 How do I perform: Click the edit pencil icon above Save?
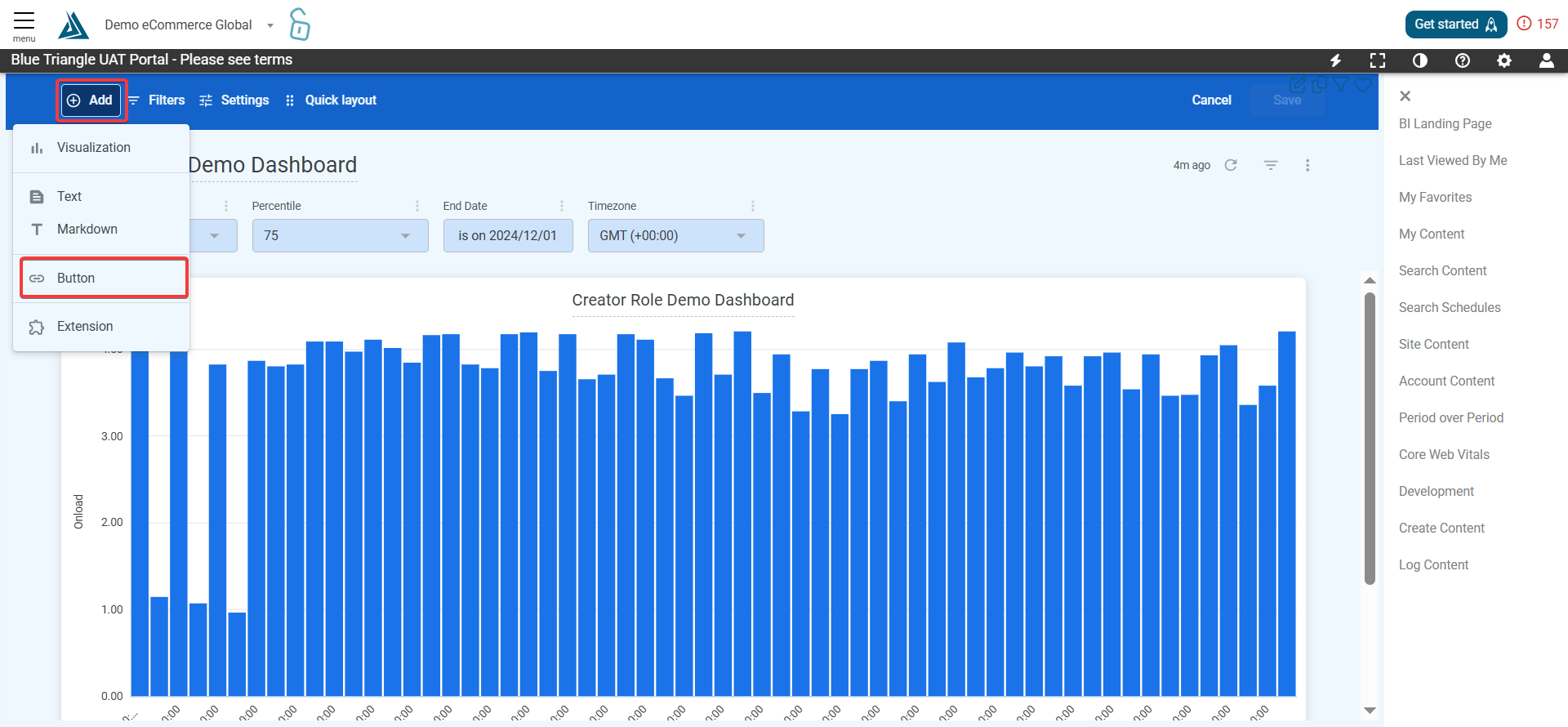pyautogui.click(x=1298, y=84)
